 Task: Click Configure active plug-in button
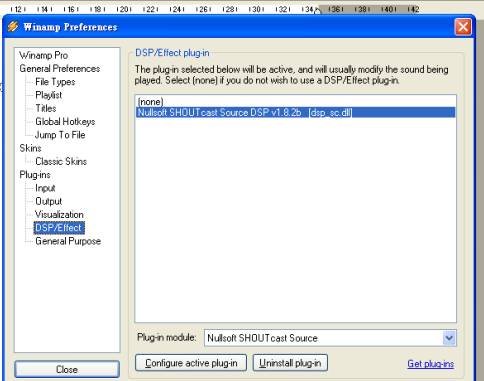(x=191, y=363)
